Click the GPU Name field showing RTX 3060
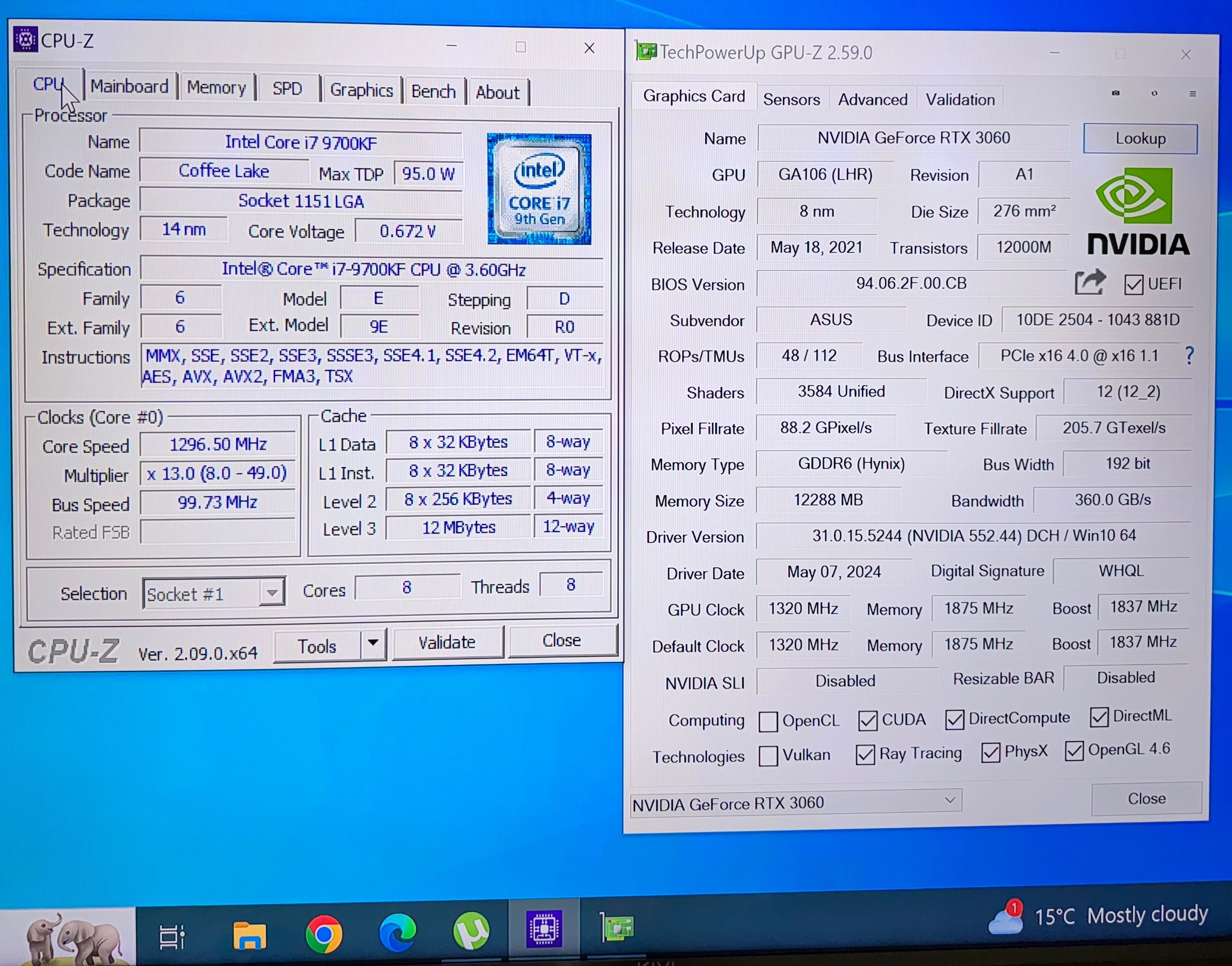 (913, 138)
